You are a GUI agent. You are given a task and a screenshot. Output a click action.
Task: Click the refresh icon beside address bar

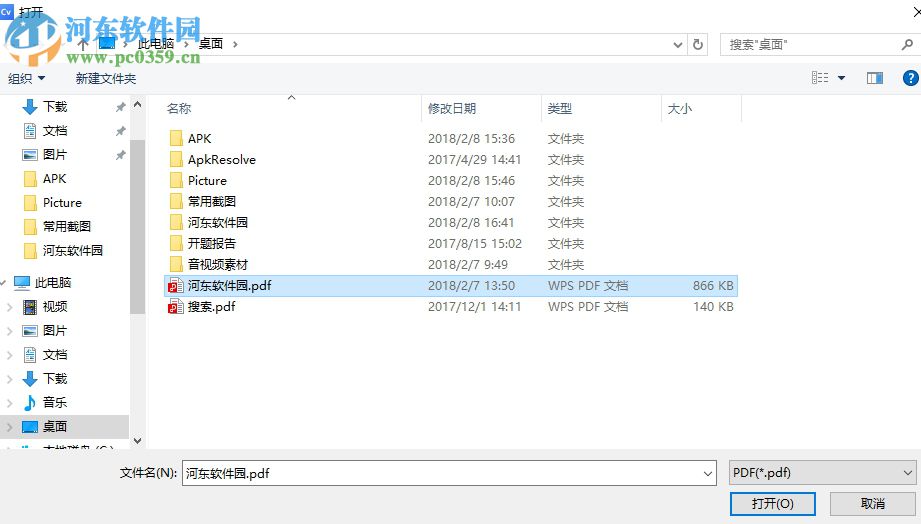pyautogui.click(x=697, y=45)
